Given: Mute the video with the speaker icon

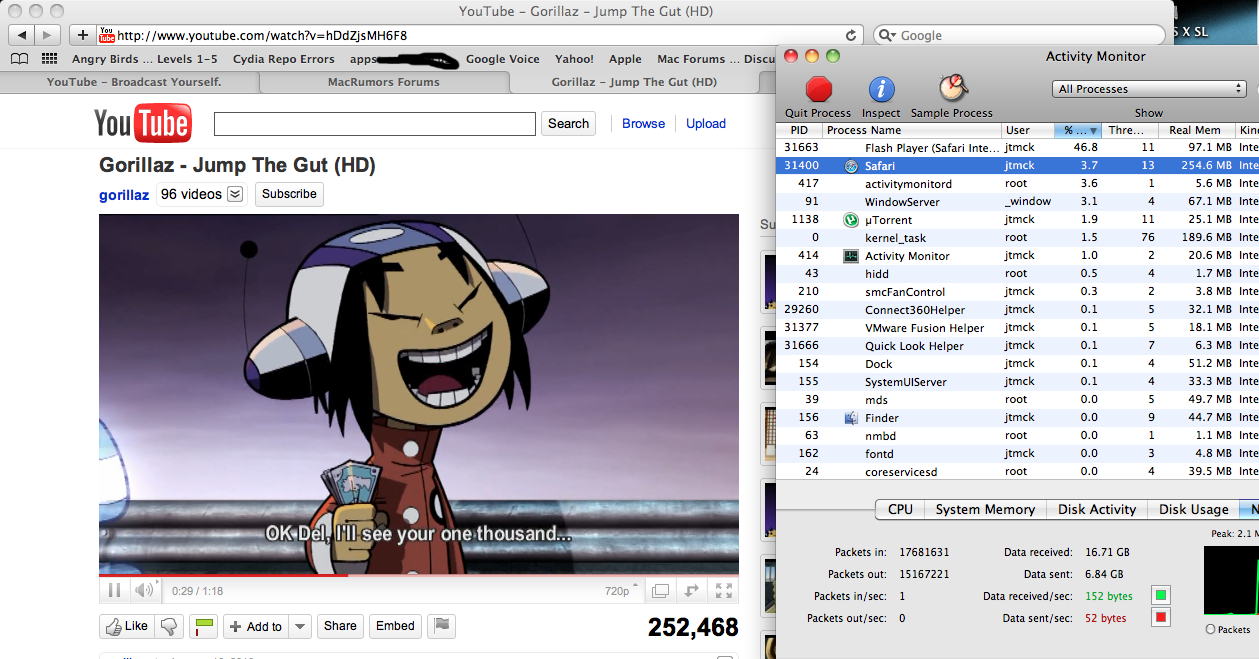Looking at the screenshot, I should 144,591.
